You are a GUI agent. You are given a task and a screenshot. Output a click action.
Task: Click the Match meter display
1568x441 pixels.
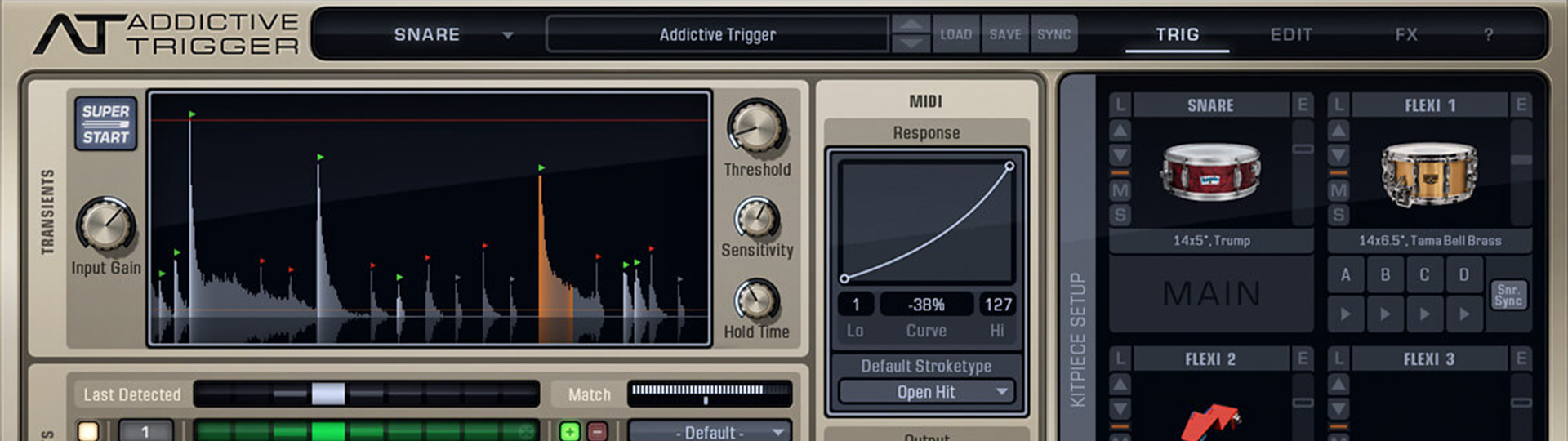(709, 394)
